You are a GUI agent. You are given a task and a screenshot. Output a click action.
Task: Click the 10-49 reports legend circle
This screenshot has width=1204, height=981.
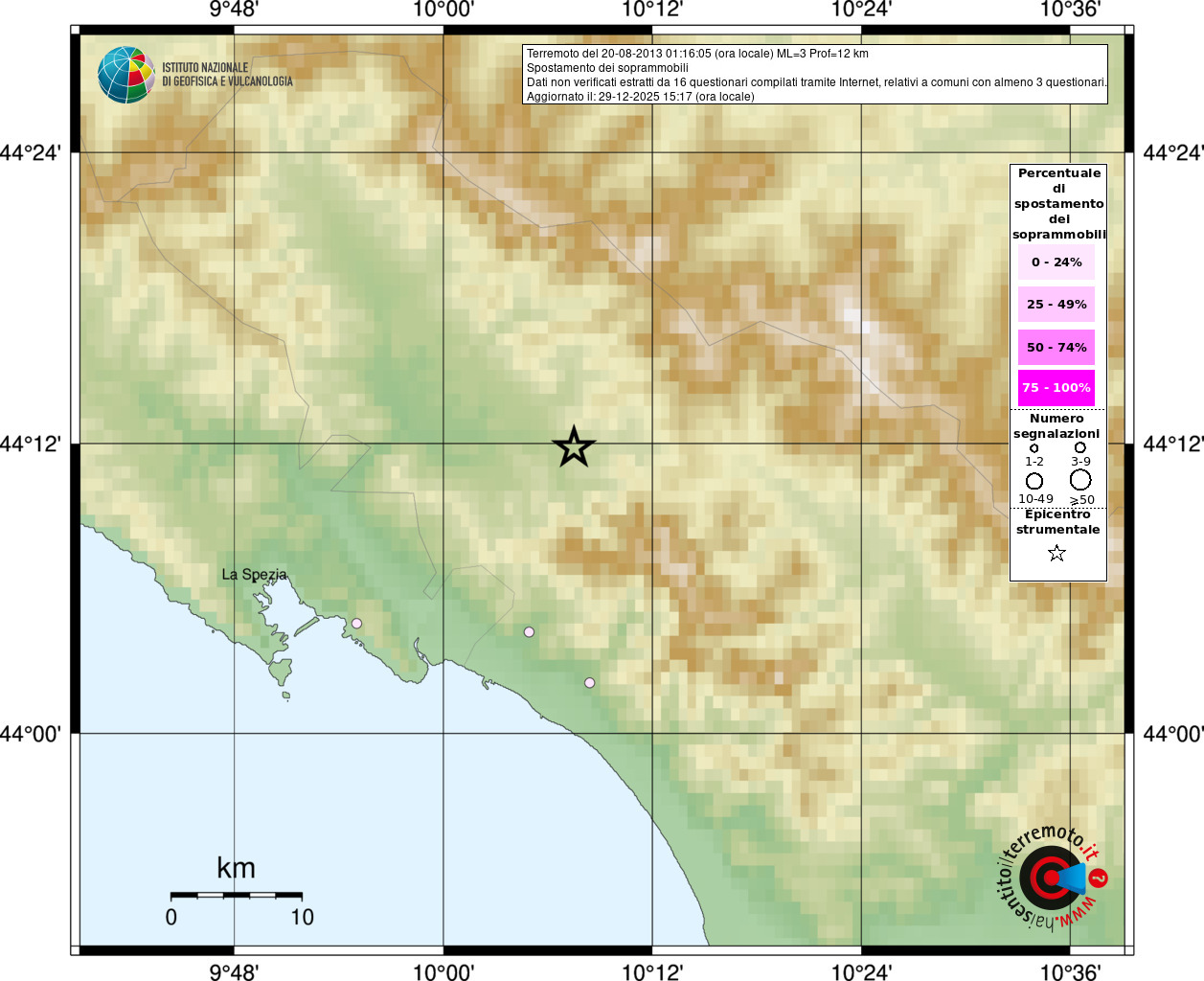[1034, 481]
